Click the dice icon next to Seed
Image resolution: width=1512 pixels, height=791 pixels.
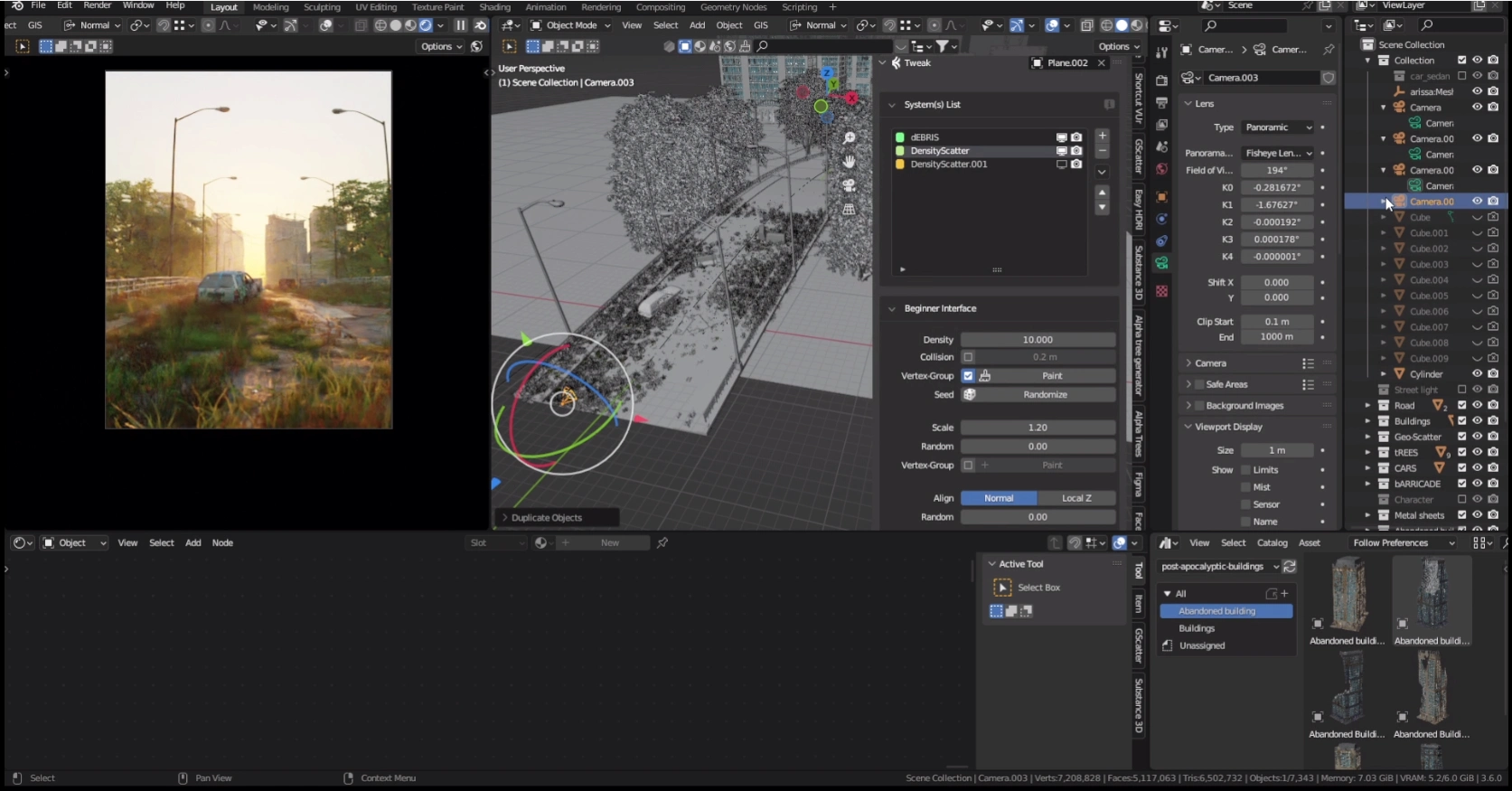click(969, 395)
